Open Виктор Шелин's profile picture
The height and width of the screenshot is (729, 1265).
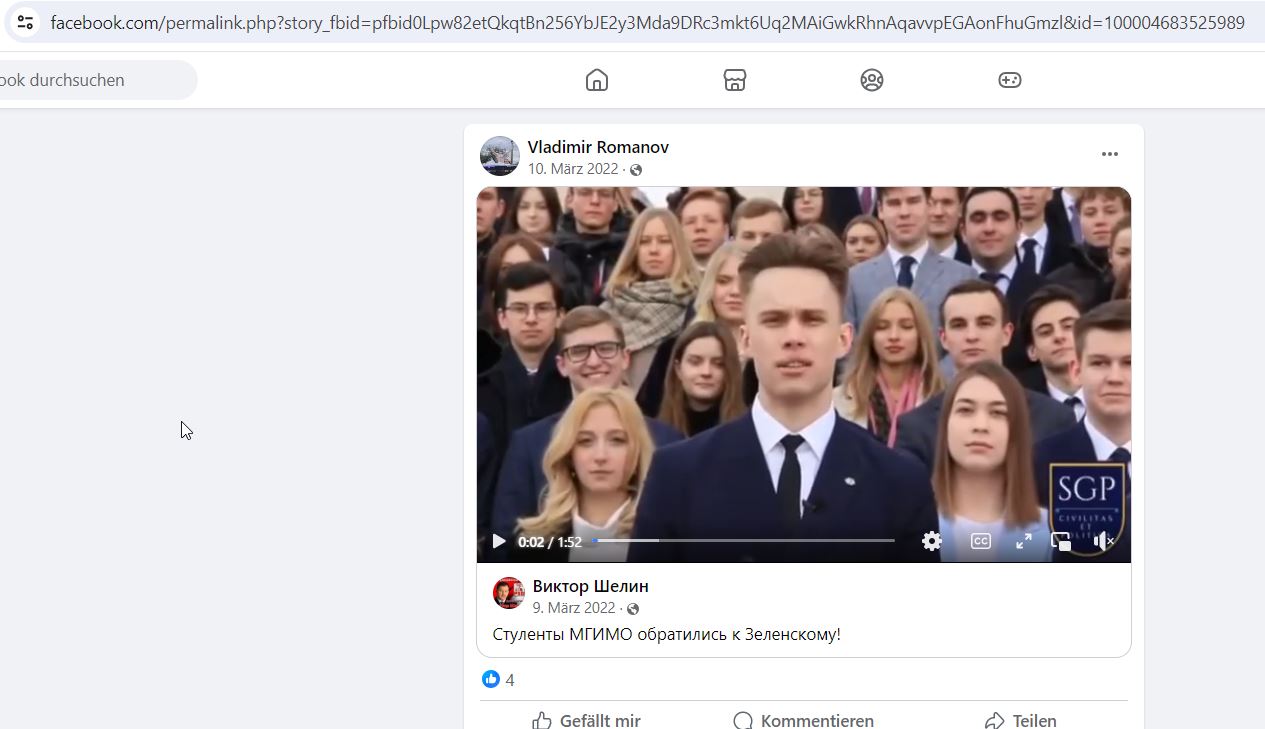[509, 593]
